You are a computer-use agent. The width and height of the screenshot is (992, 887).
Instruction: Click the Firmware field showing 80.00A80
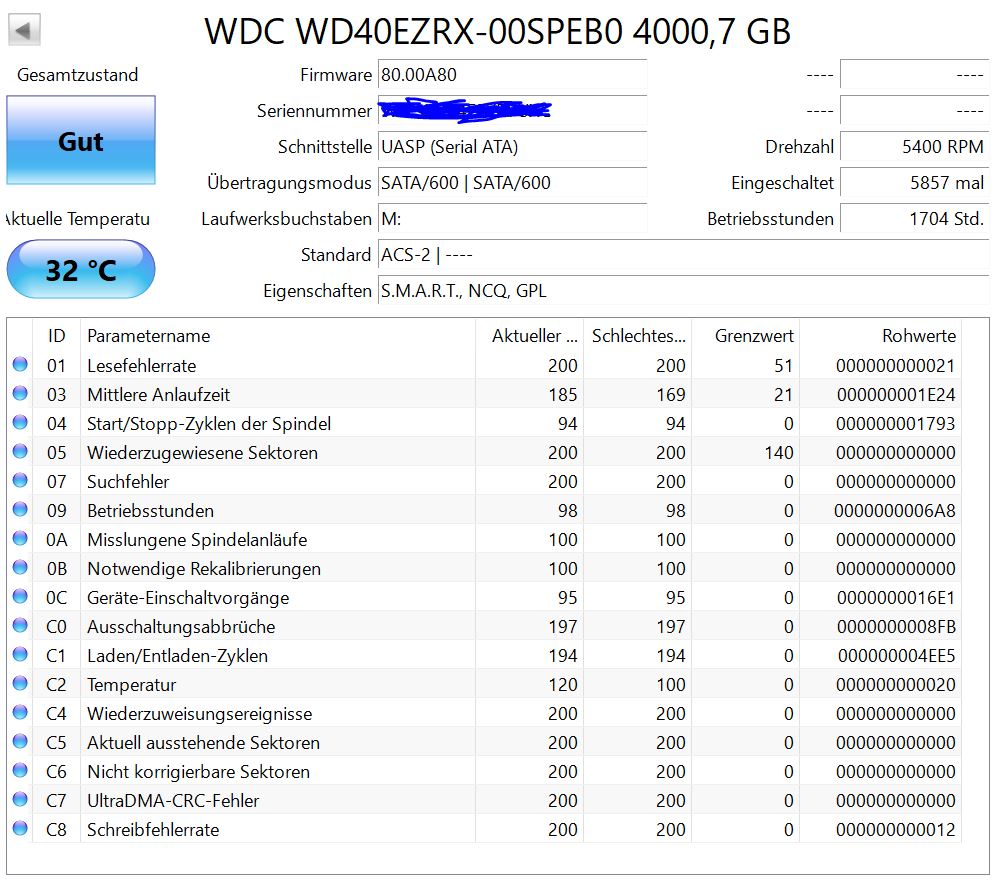point(512,75)
